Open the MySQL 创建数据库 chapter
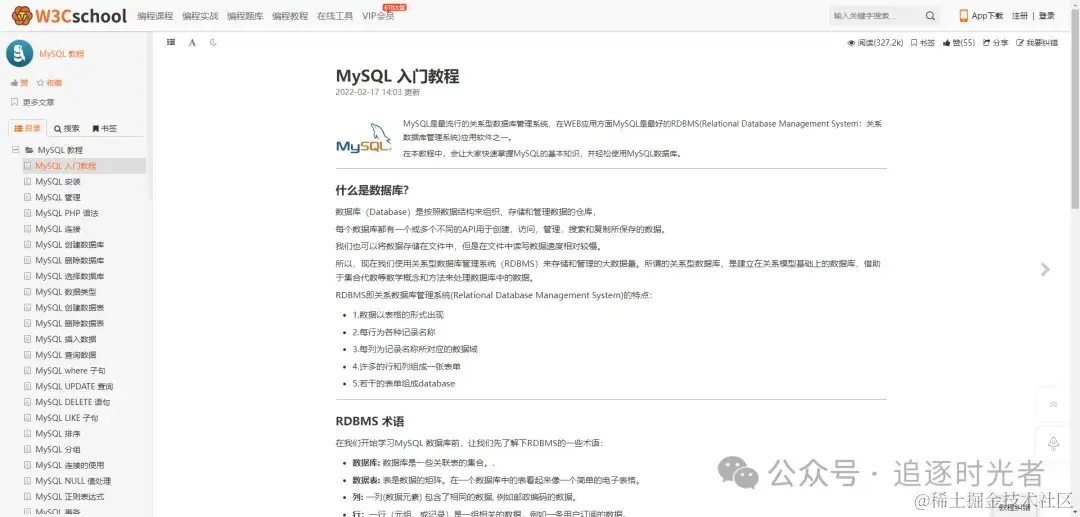Image resolution: width=1080 pixels, height=517 pixels. [70, 245]
